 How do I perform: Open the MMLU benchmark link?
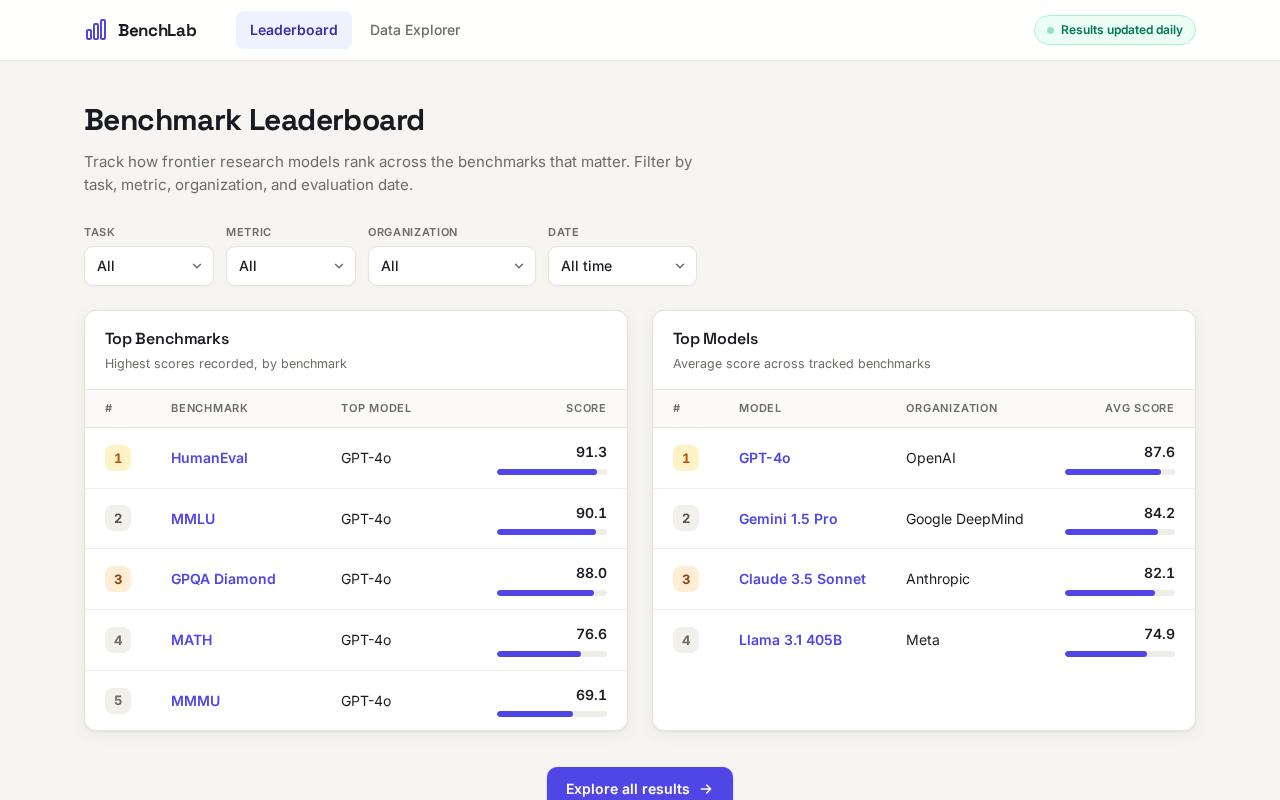[x=193, y=519]
